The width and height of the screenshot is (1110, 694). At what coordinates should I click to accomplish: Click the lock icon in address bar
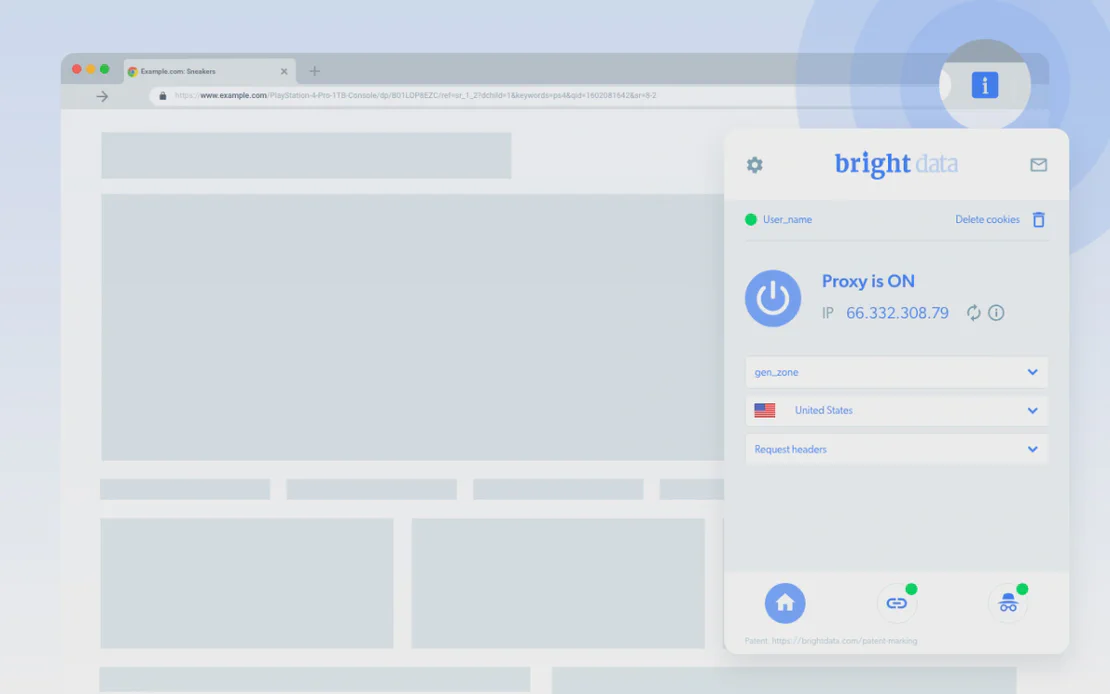click(x=163, y=96)
